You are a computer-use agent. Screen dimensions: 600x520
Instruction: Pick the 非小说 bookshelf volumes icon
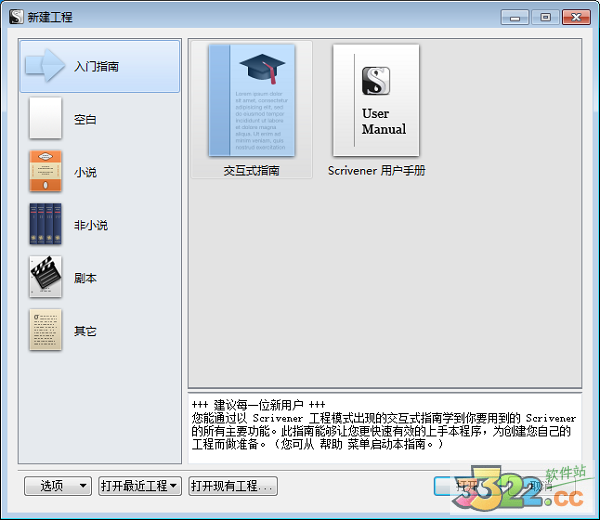click(x=45, y=225)
